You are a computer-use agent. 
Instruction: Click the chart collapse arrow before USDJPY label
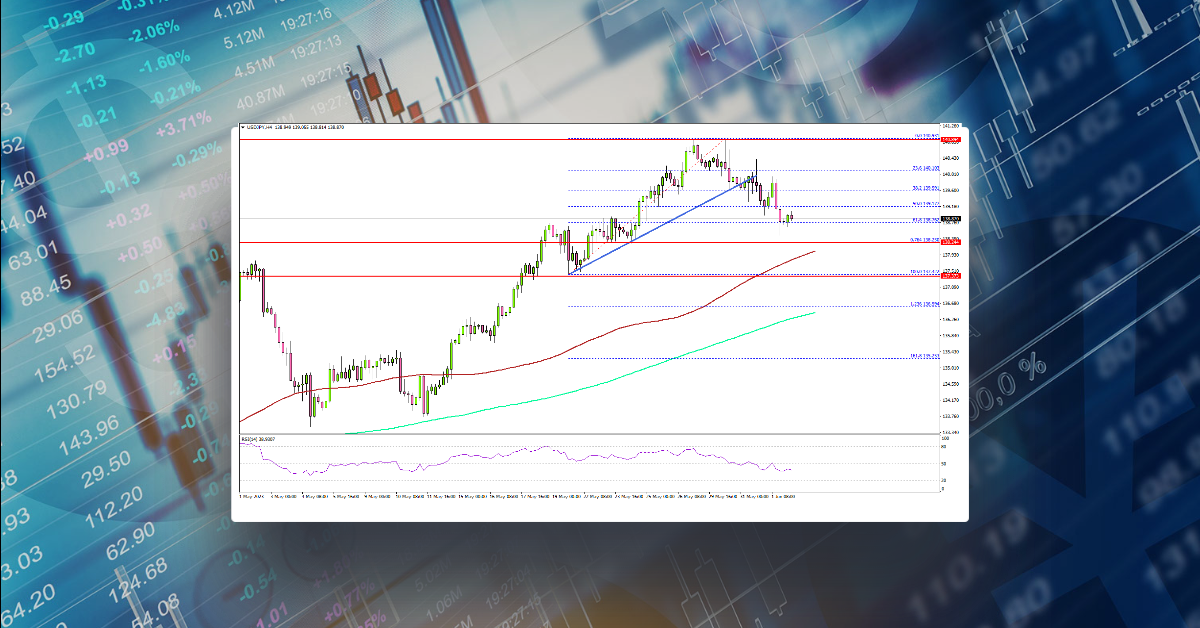coord(243,128)
